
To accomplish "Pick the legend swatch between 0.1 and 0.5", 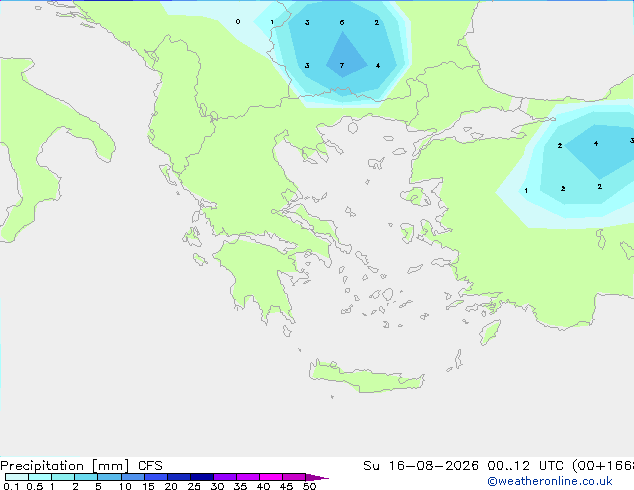I will tap(17, 477).
